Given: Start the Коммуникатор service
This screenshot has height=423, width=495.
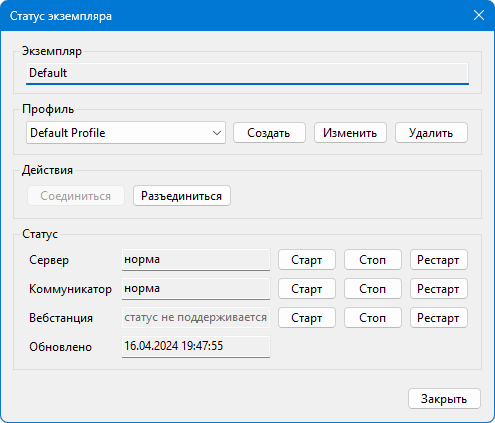Looking at the screenshot, I should [x=307, y=289].
